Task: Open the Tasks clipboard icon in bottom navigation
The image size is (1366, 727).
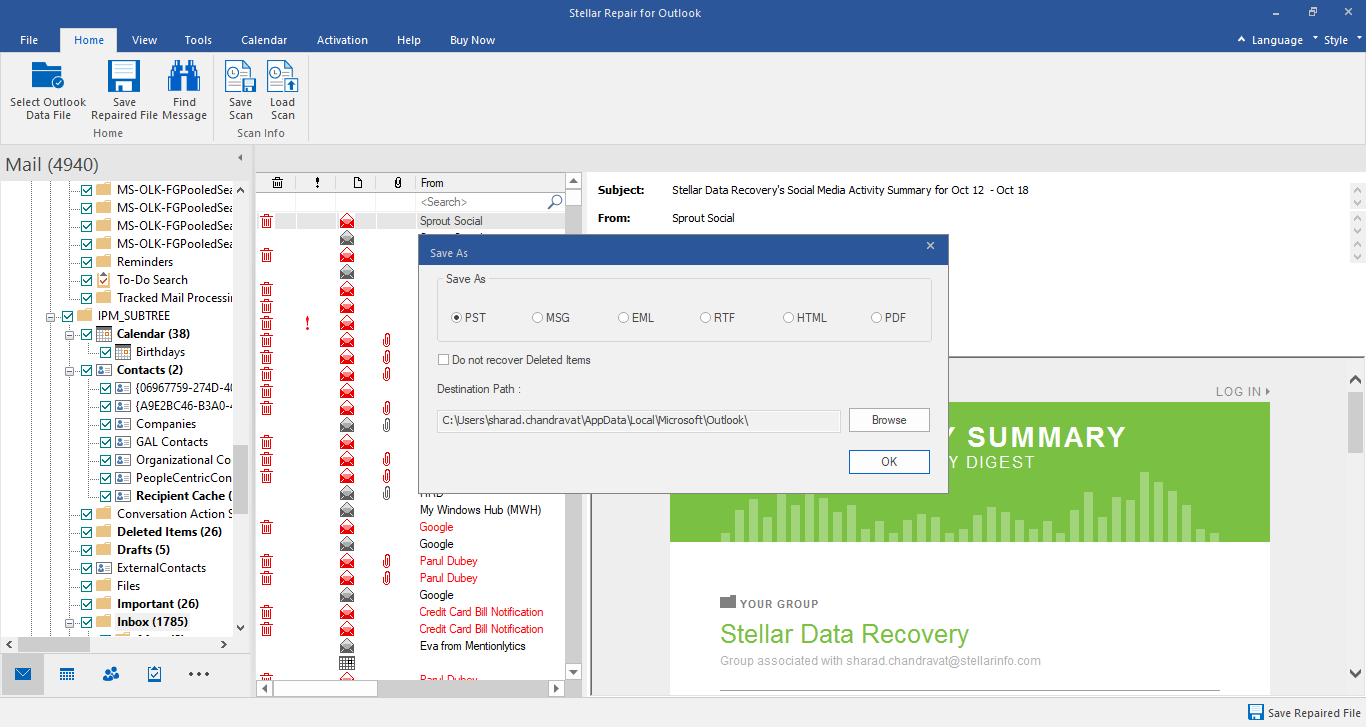Action: tap(154, 674)
